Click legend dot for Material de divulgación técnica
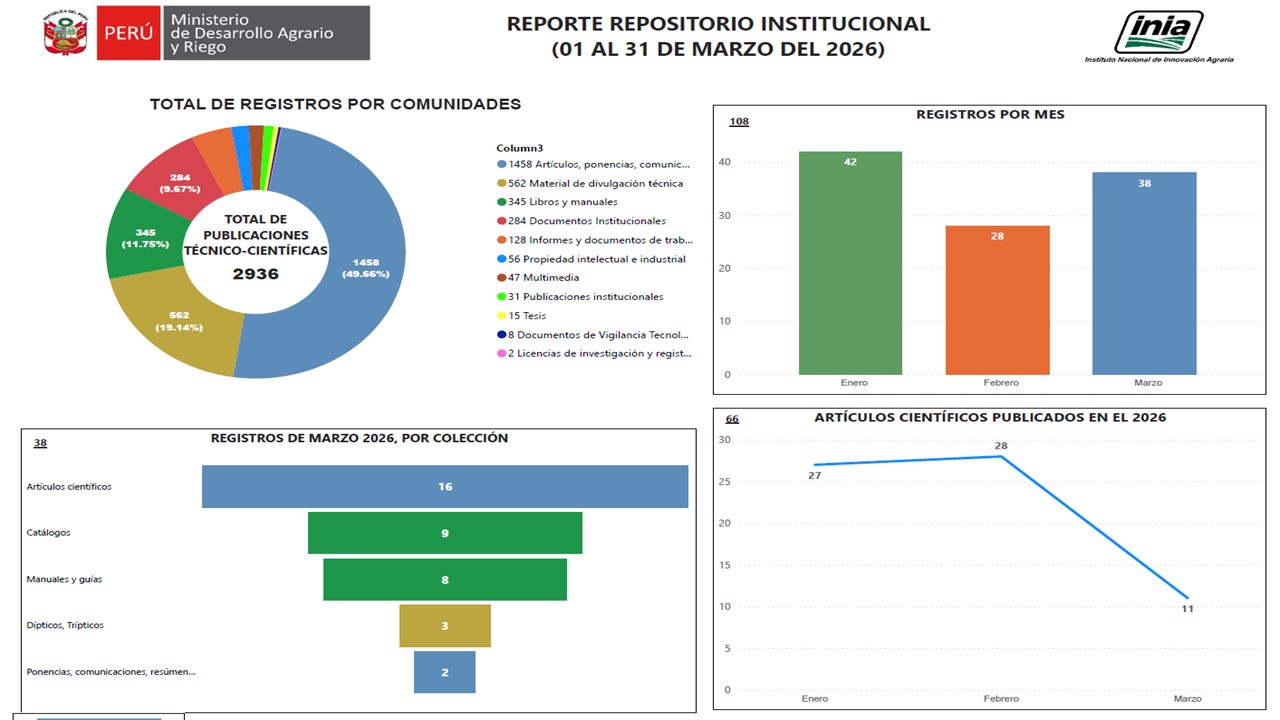The width and height of the screenshot is (1280, 720). [501, 183]
